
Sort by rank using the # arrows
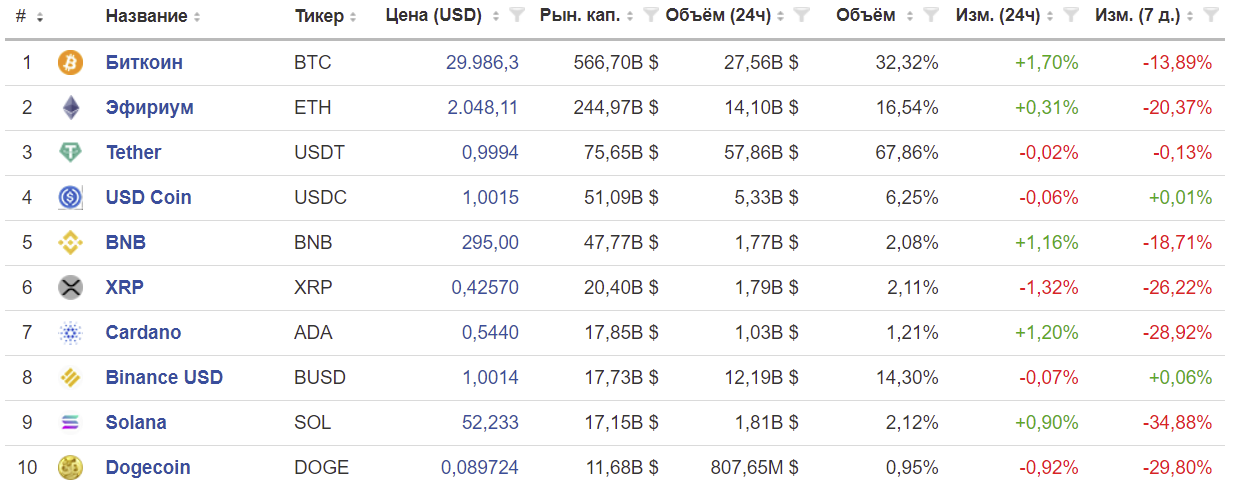coord(40,17)
